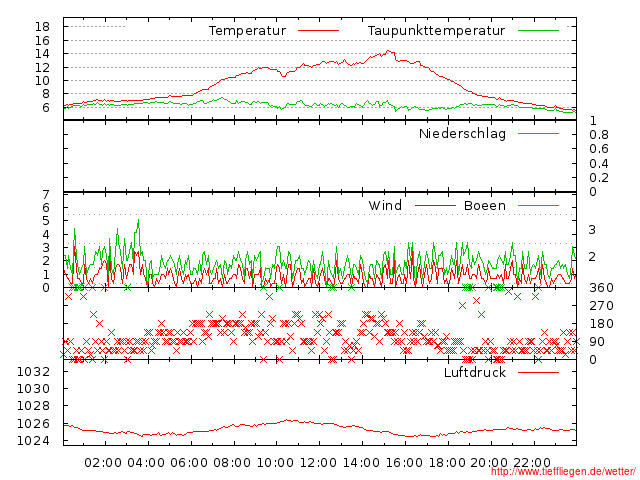The width and height of the screenshot is (640, 480).
Task: Click green line sample beside Niederschlag
Action: coord(538,133)
